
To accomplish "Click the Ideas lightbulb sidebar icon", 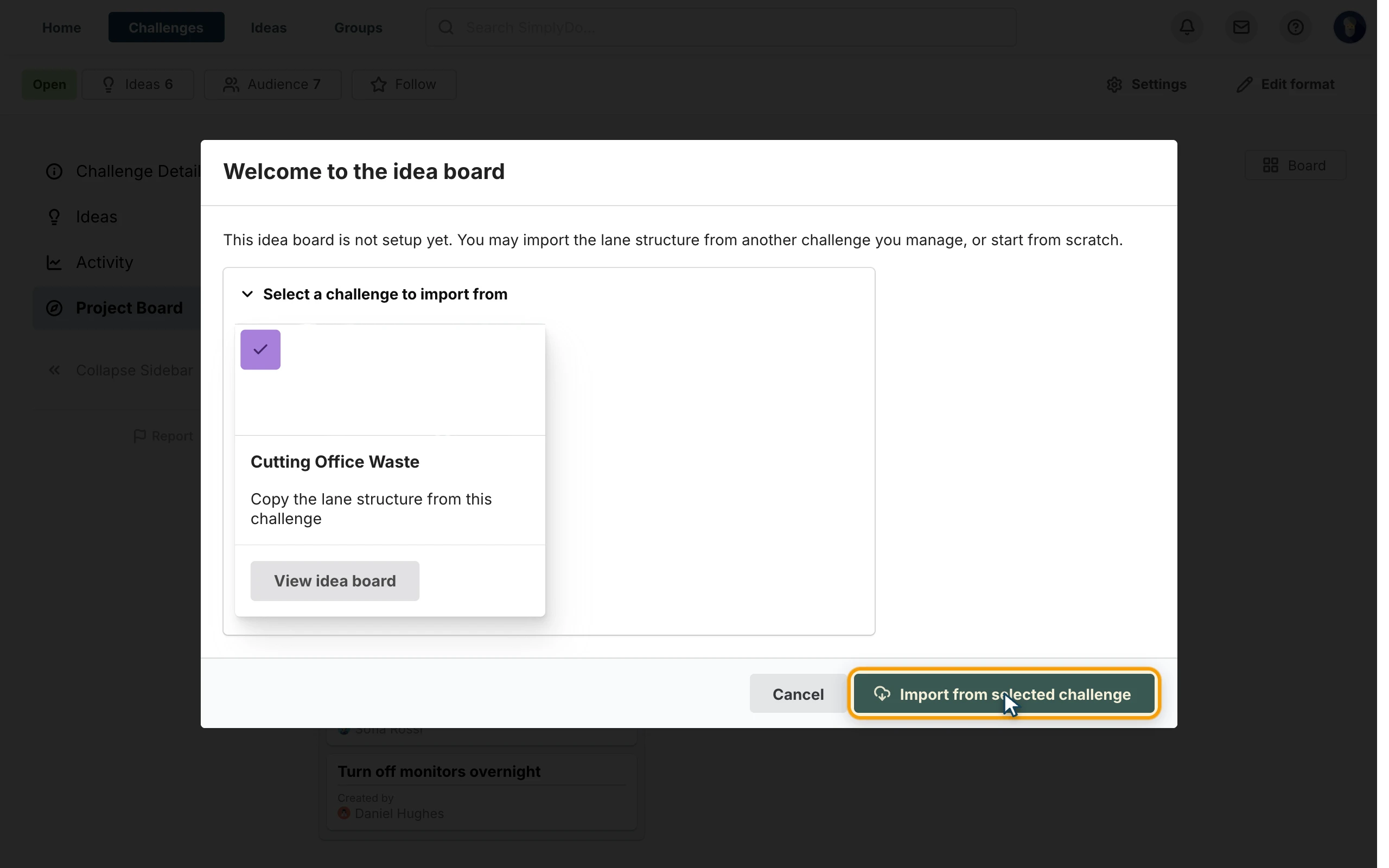I will pos(54,216).
